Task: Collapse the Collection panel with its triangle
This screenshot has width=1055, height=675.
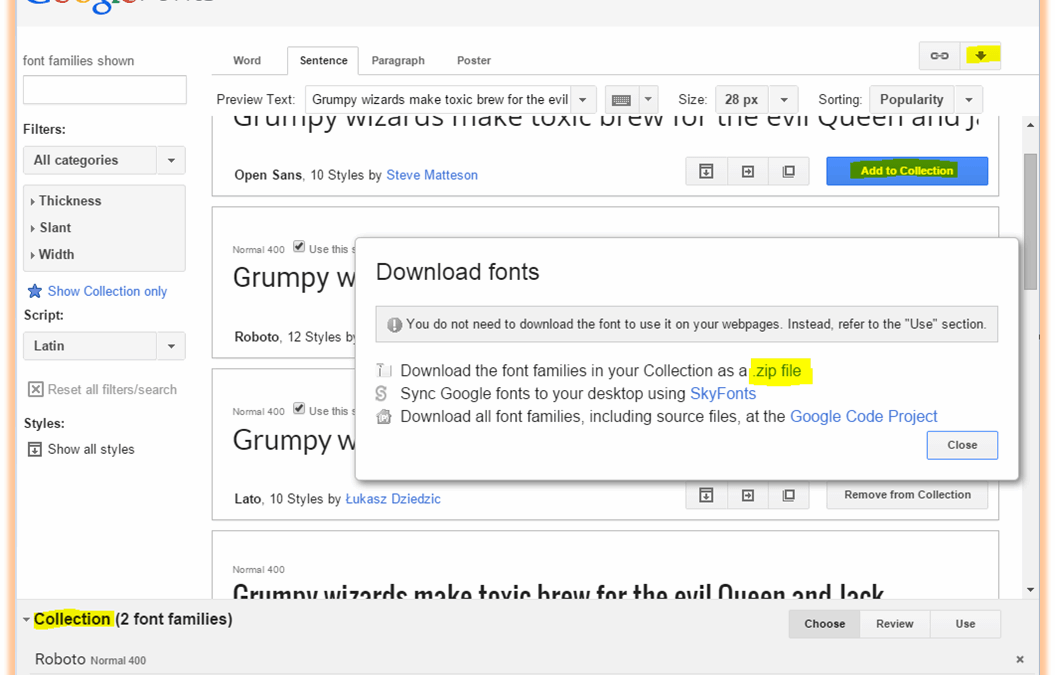Action: coord(26,619)
